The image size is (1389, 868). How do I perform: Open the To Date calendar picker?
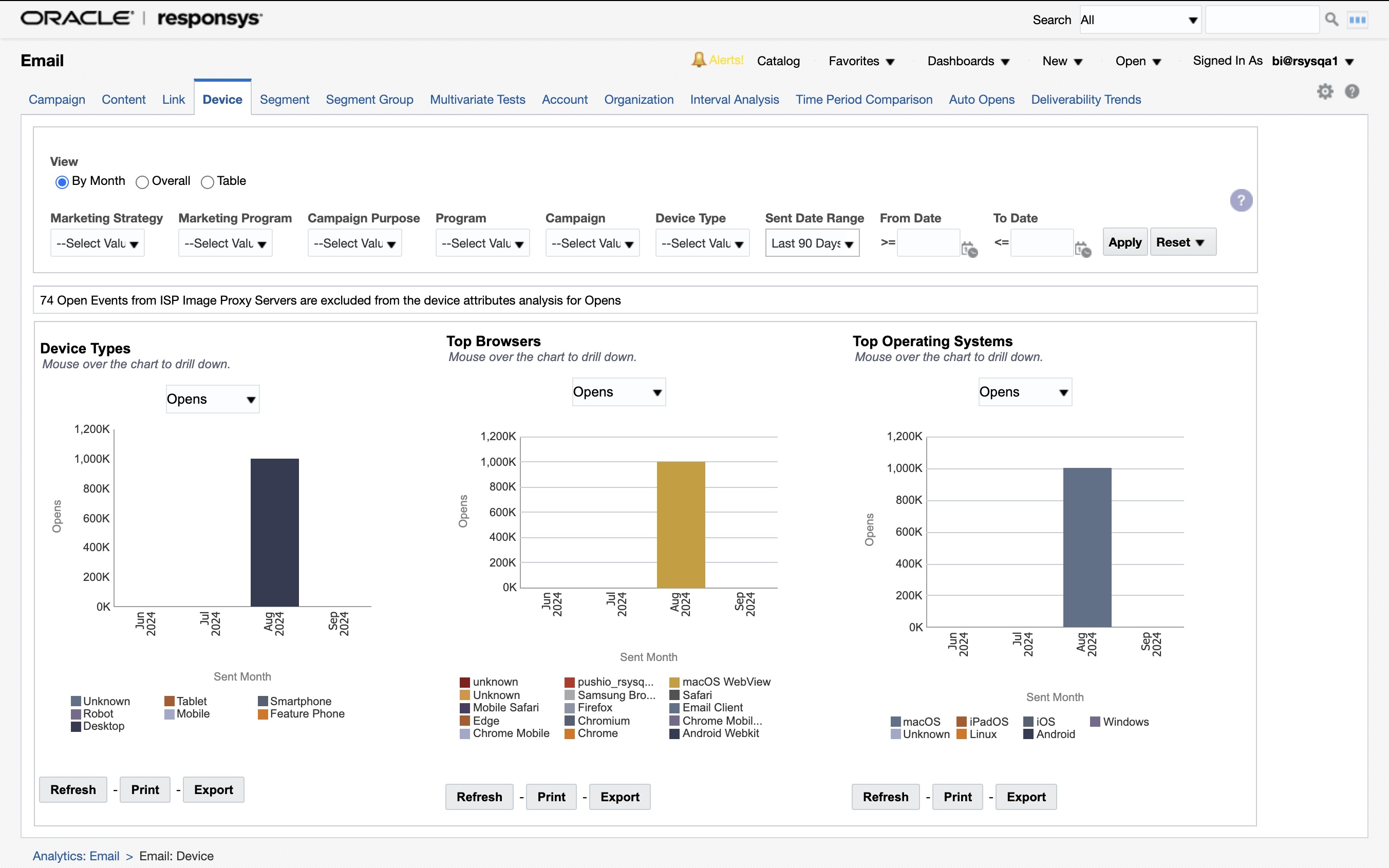pyautogui.click(x=1082, y=249)
